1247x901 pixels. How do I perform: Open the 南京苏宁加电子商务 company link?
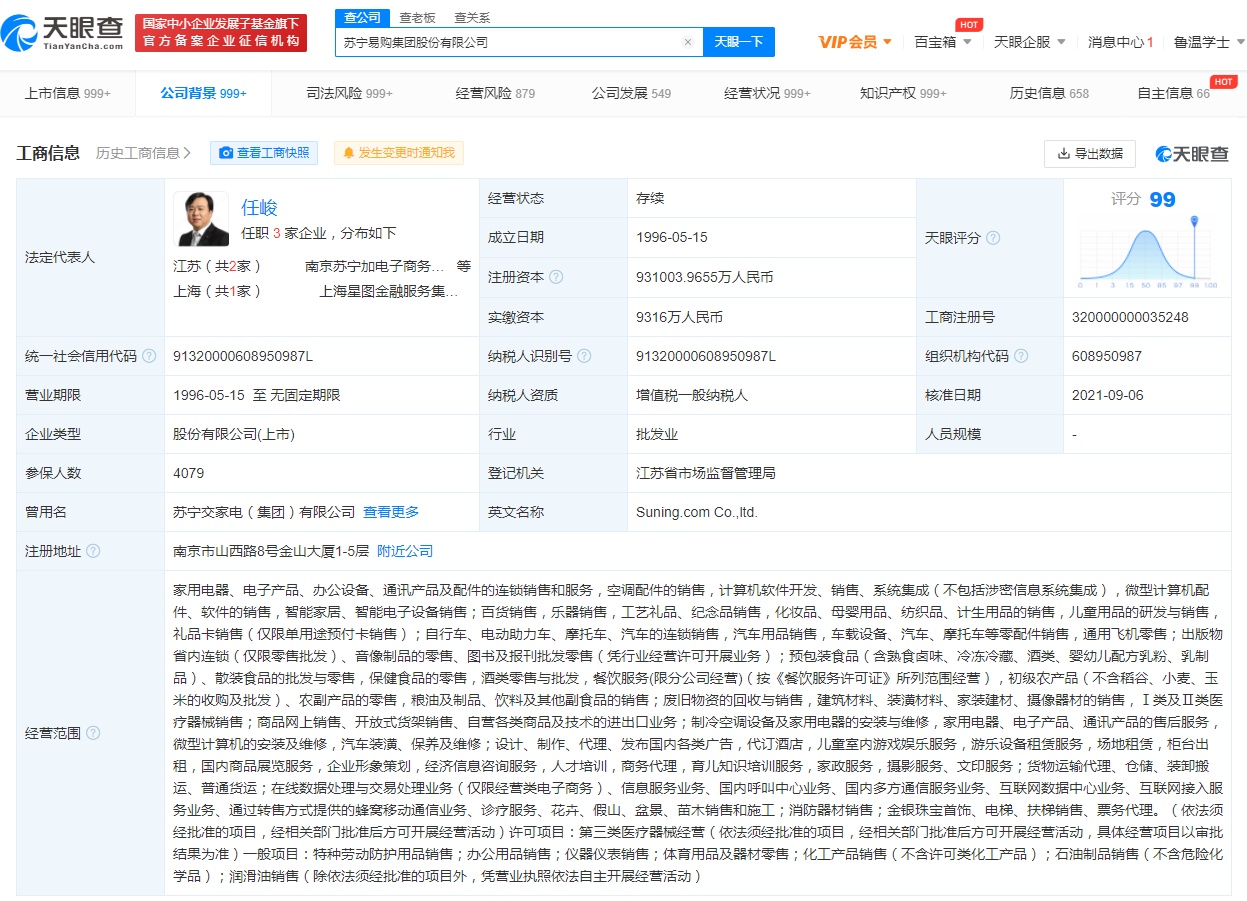pos(374,266)
